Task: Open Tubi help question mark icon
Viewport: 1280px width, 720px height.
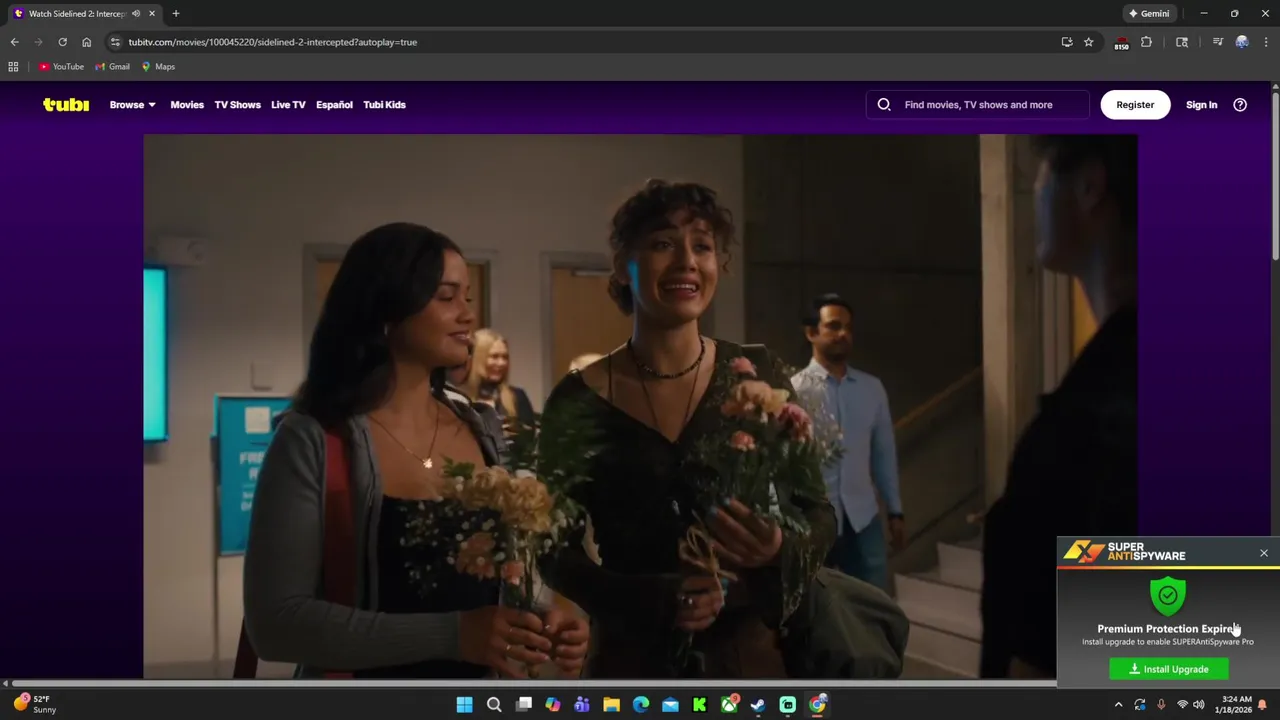Action: pos(1240,104)
